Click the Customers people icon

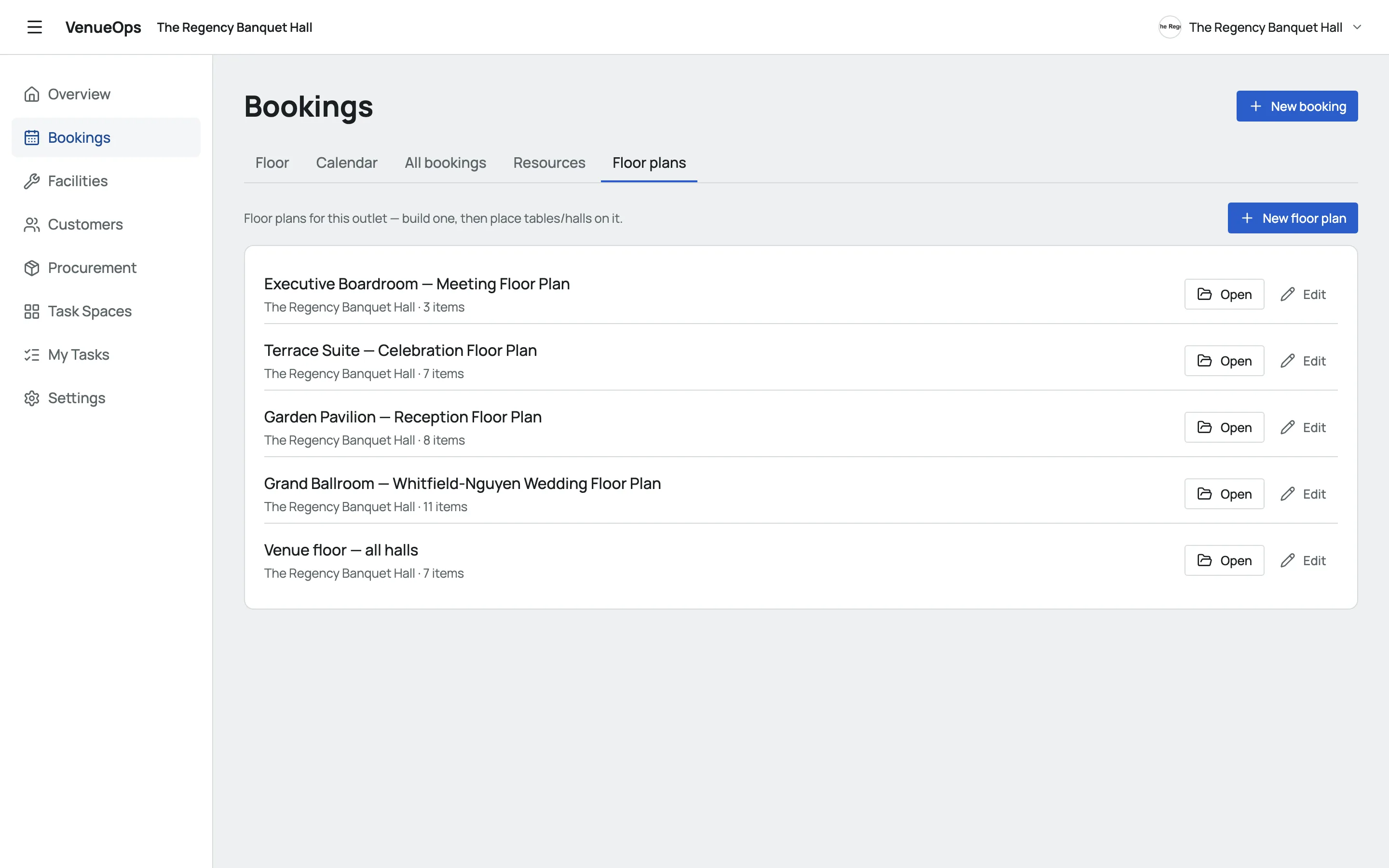(x=31, y=224)
